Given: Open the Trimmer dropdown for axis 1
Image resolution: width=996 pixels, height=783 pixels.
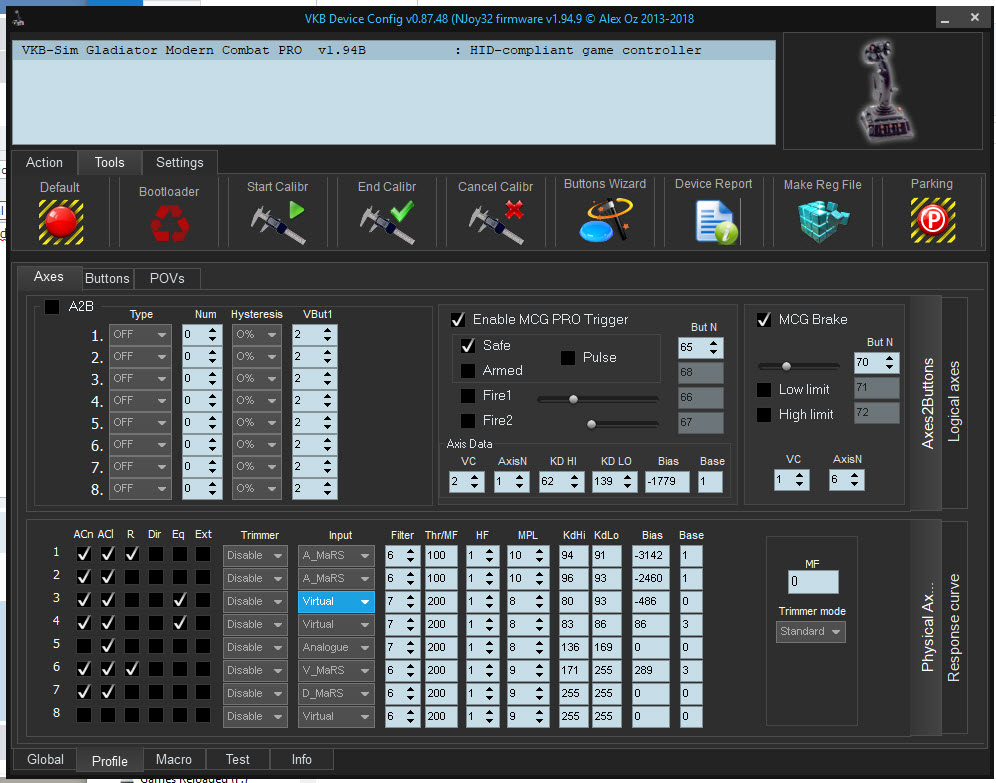Looking at the screenshot, I should coord(255,556).
